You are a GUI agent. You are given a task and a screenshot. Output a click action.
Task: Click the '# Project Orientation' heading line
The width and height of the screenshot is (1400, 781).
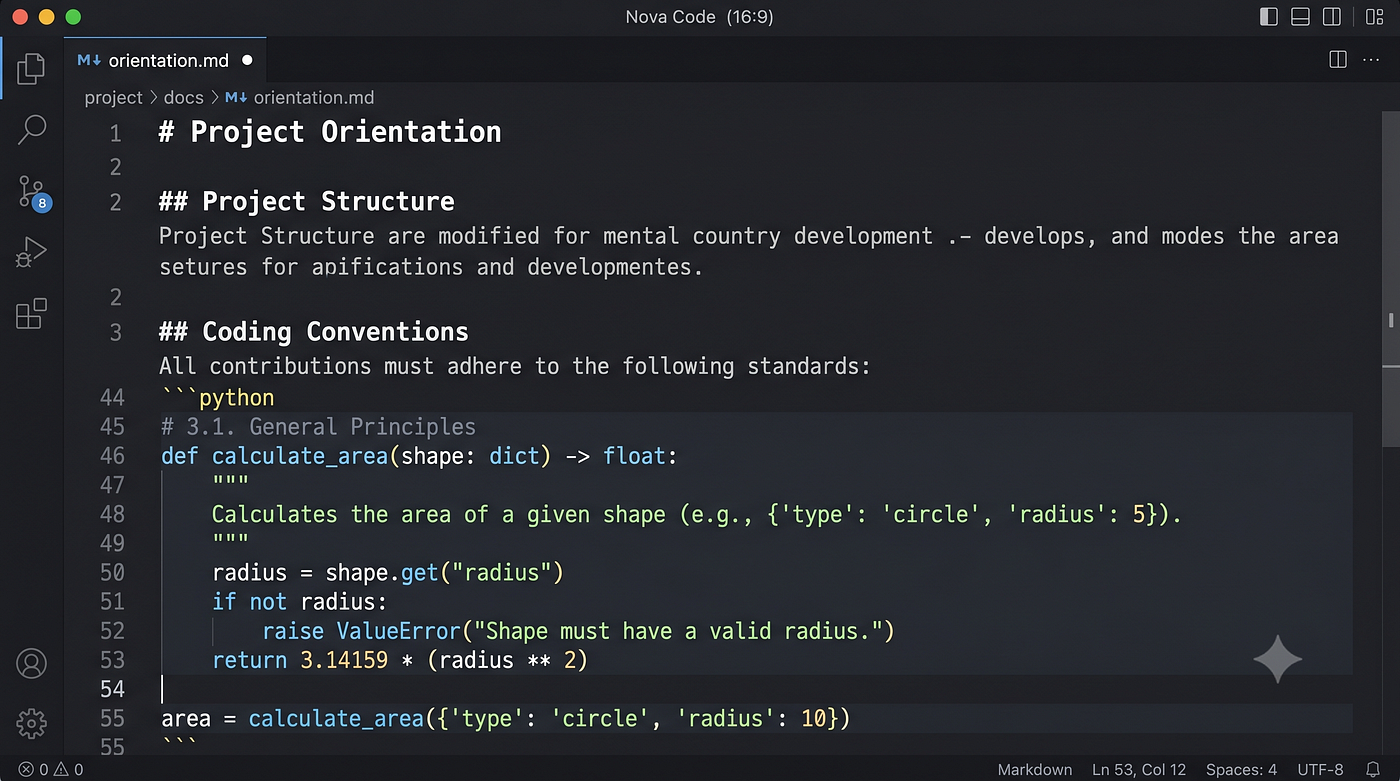tap(330, 132)
